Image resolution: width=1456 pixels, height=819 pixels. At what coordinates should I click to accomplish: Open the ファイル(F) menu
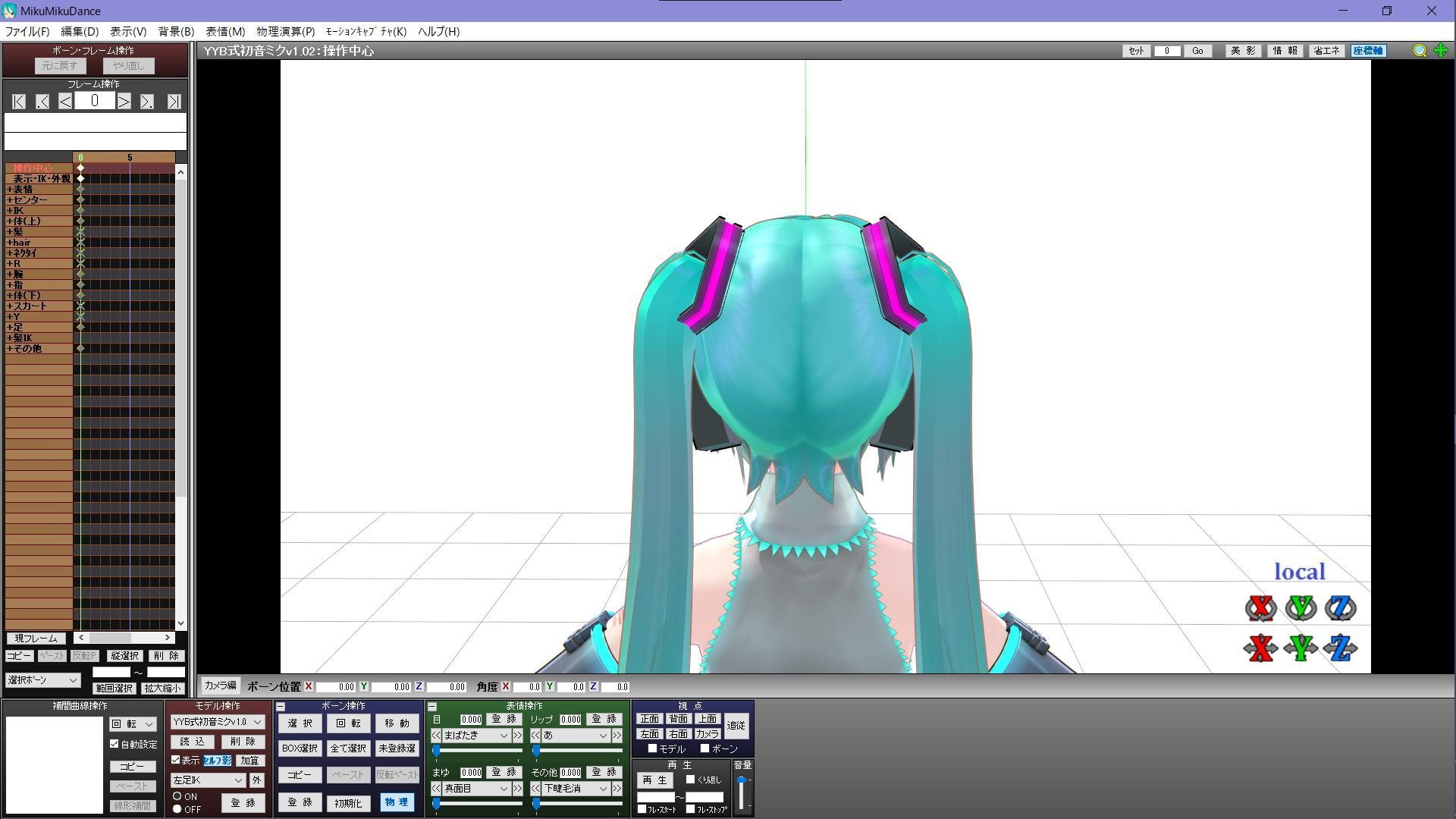[x=27, y=31]
